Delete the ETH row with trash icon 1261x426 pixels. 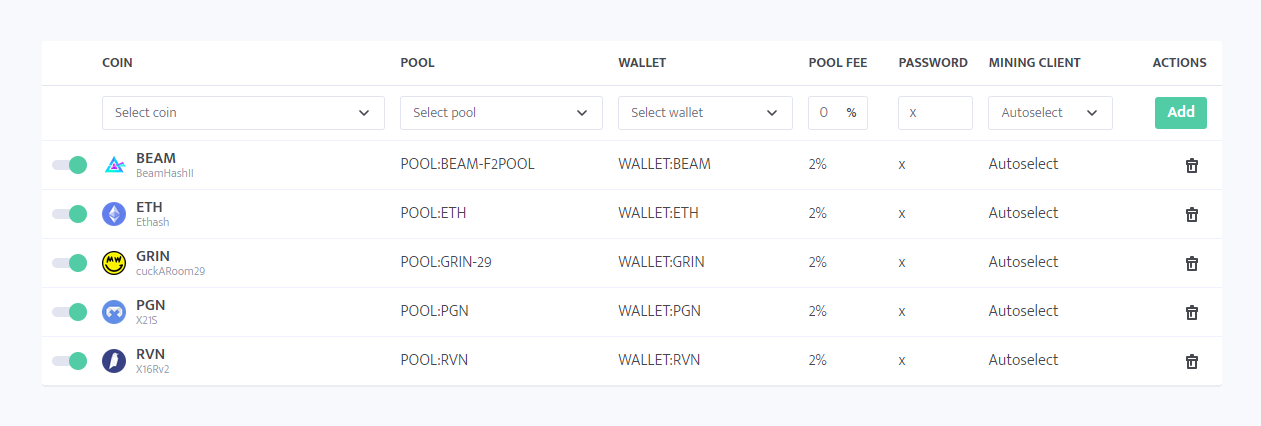coord(1191,214)
